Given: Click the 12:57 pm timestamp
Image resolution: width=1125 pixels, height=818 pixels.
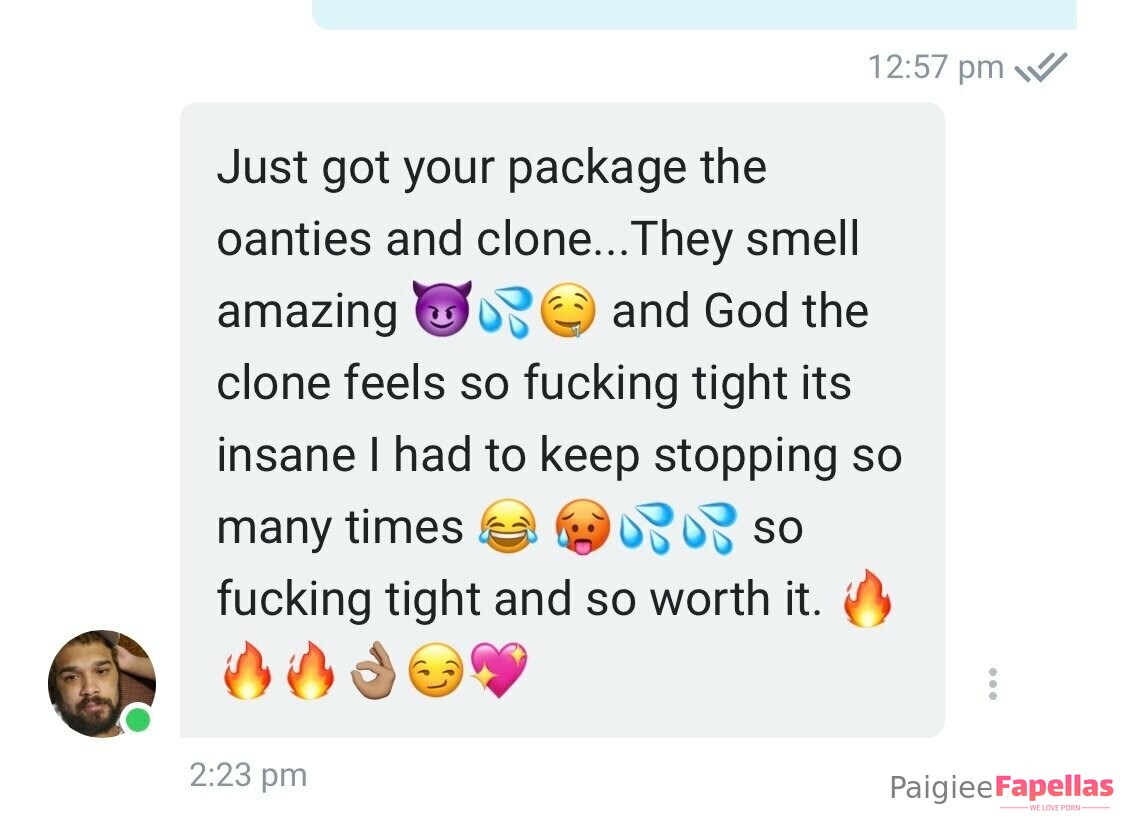Looking at the screenshot, I should [x=936, y=67].
